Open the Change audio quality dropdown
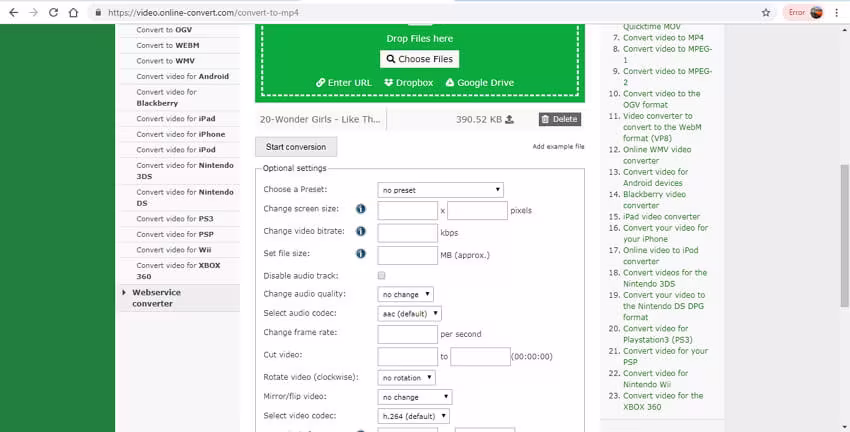Viewport: 850px width, 432px height. 405,294
